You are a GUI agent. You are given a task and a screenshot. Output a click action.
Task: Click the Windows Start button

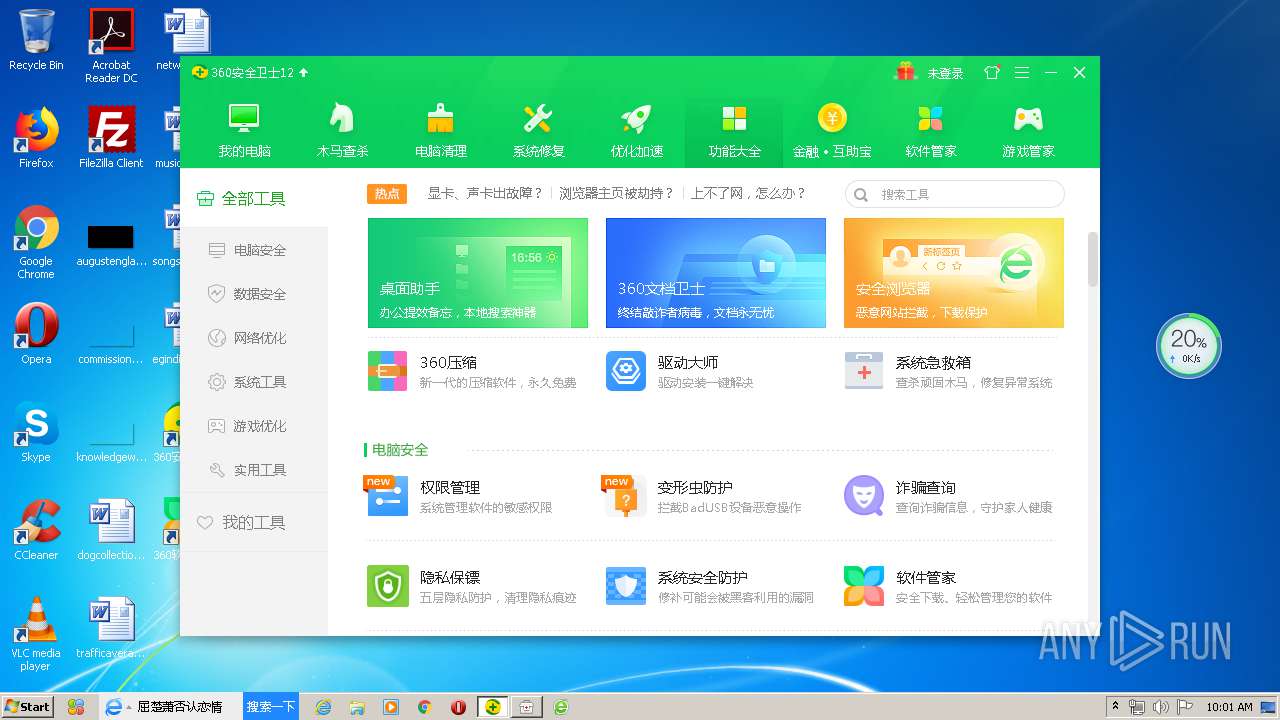28,706
